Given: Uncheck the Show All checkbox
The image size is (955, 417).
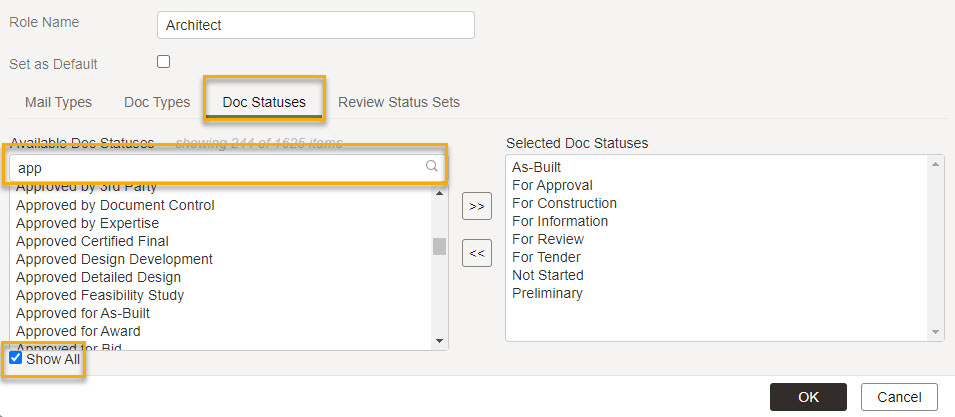Looking at the screenshot, I should [x=16, y=358].
